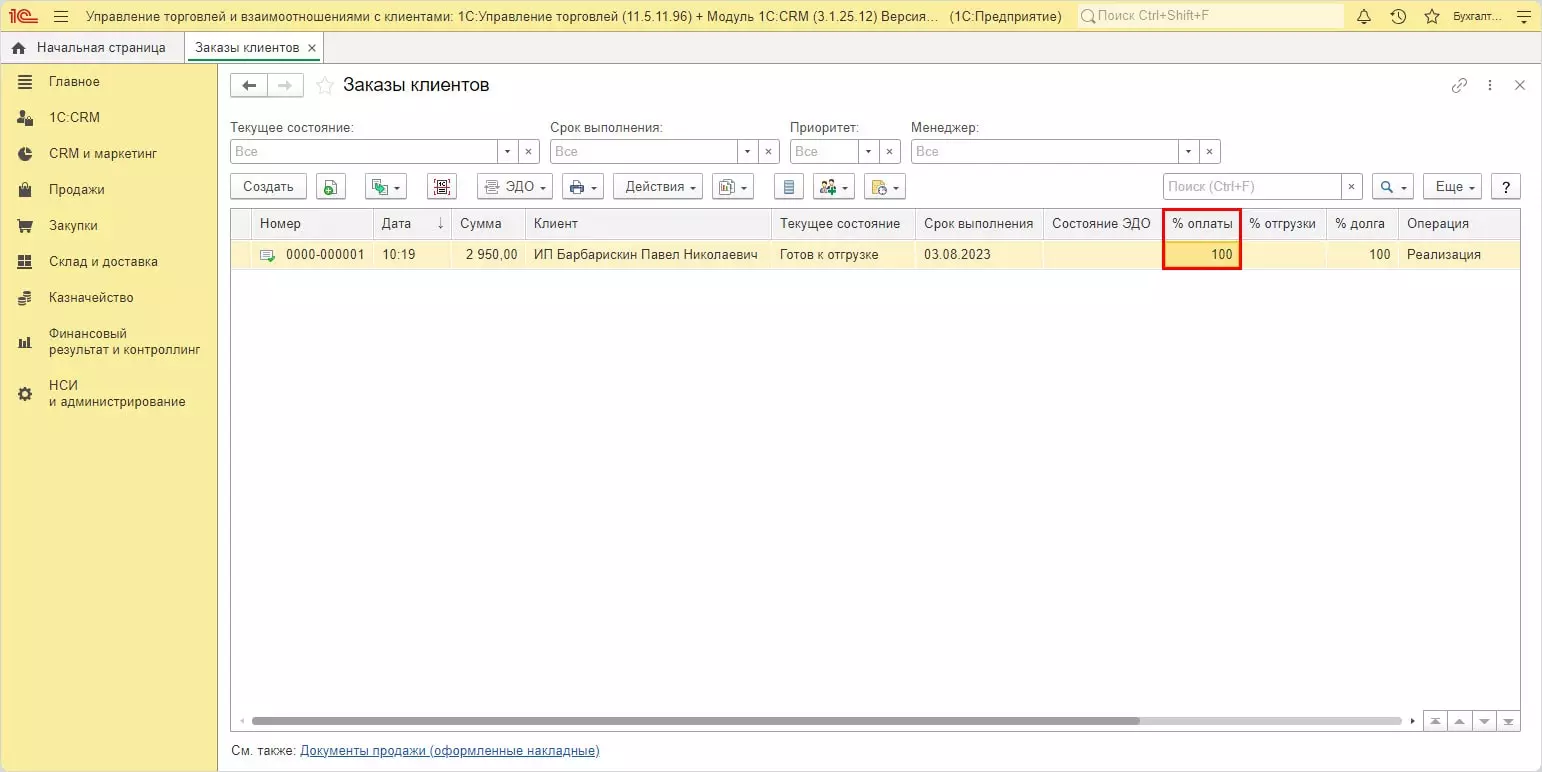Viewport: 1542px width, 772px height.
Task: Open the Продажи section in sidebar
Action: click(x=76, y=190)
